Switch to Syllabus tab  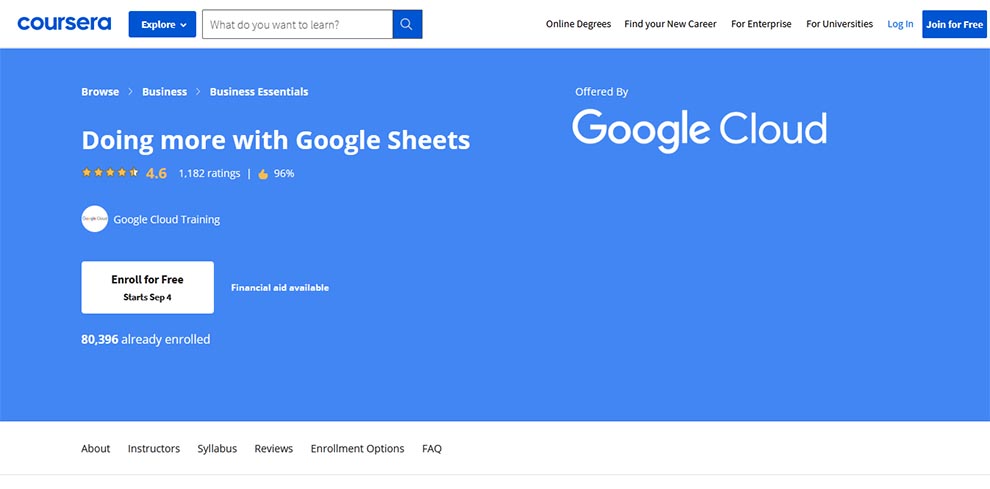(x=217, y=449)
